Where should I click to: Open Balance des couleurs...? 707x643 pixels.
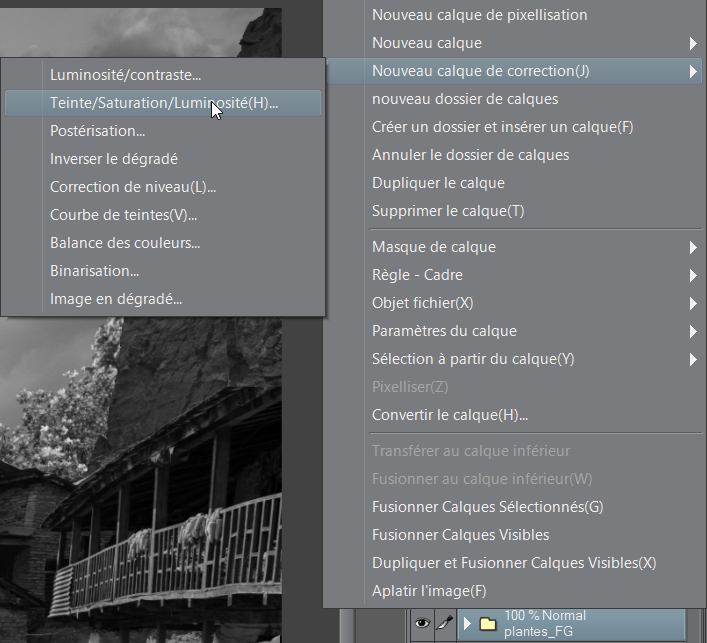click(125, 243)
